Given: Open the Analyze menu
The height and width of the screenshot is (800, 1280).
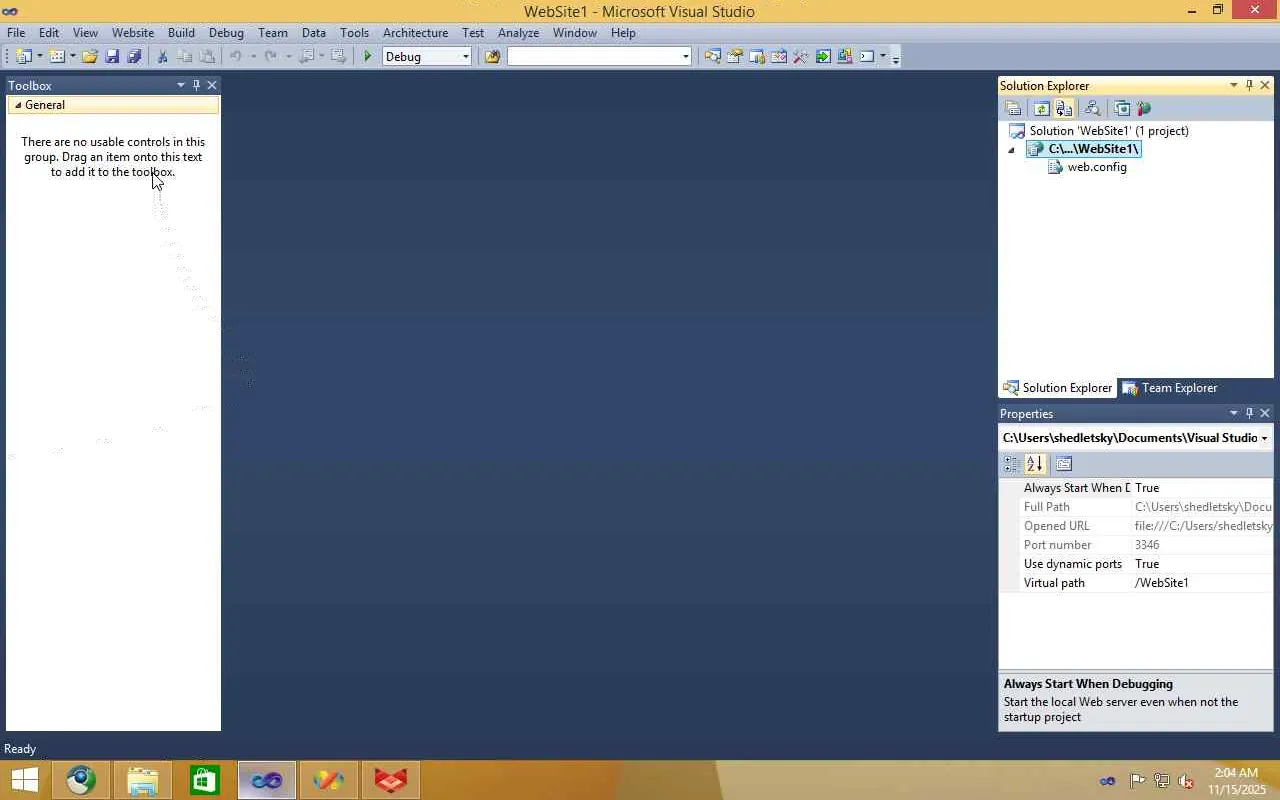Looking at the screenshot, I should [518, 33].
